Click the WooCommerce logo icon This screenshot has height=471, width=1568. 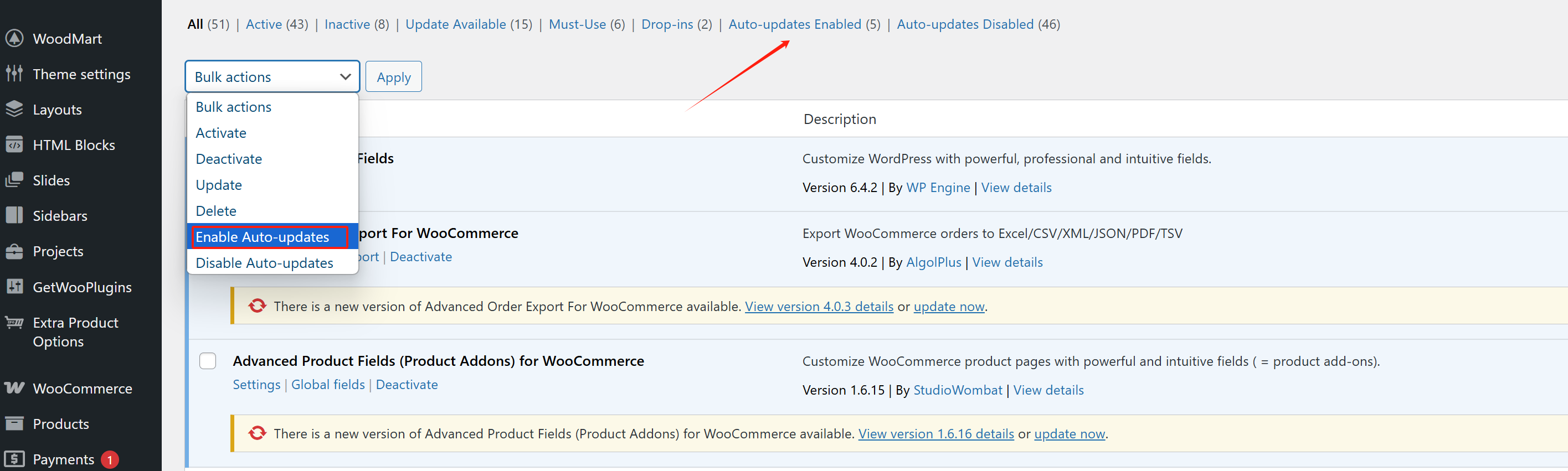pyautogui.click(x=14, y=388)
